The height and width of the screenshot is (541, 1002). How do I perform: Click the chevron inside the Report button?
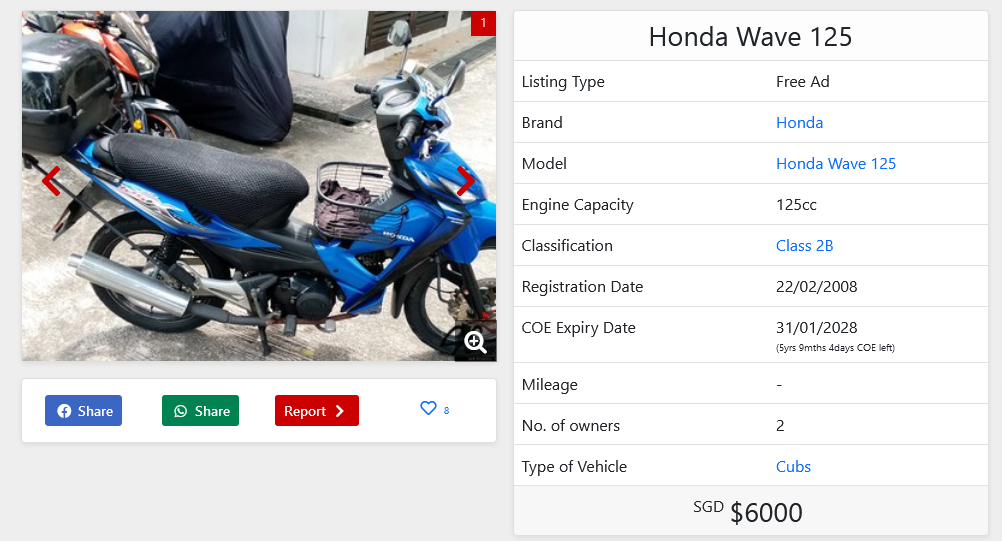point(340,411)
